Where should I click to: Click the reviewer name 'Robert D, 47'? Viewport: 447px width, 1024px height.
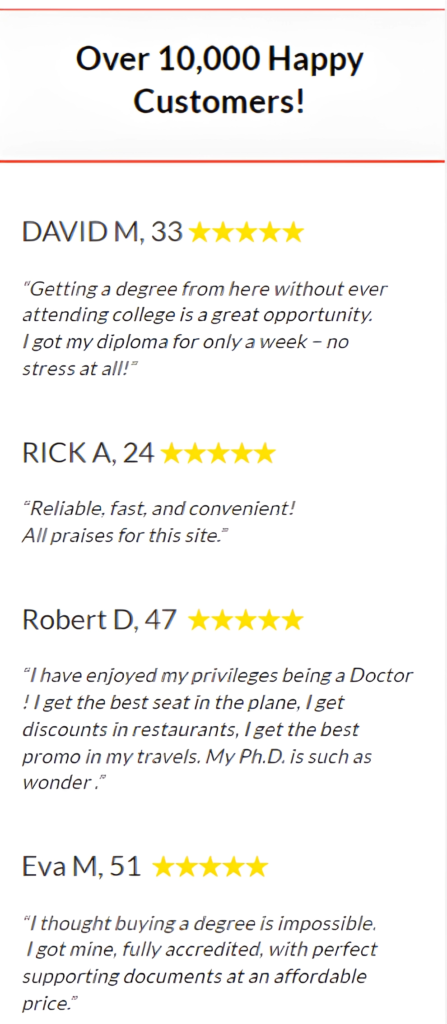[99, 620]
